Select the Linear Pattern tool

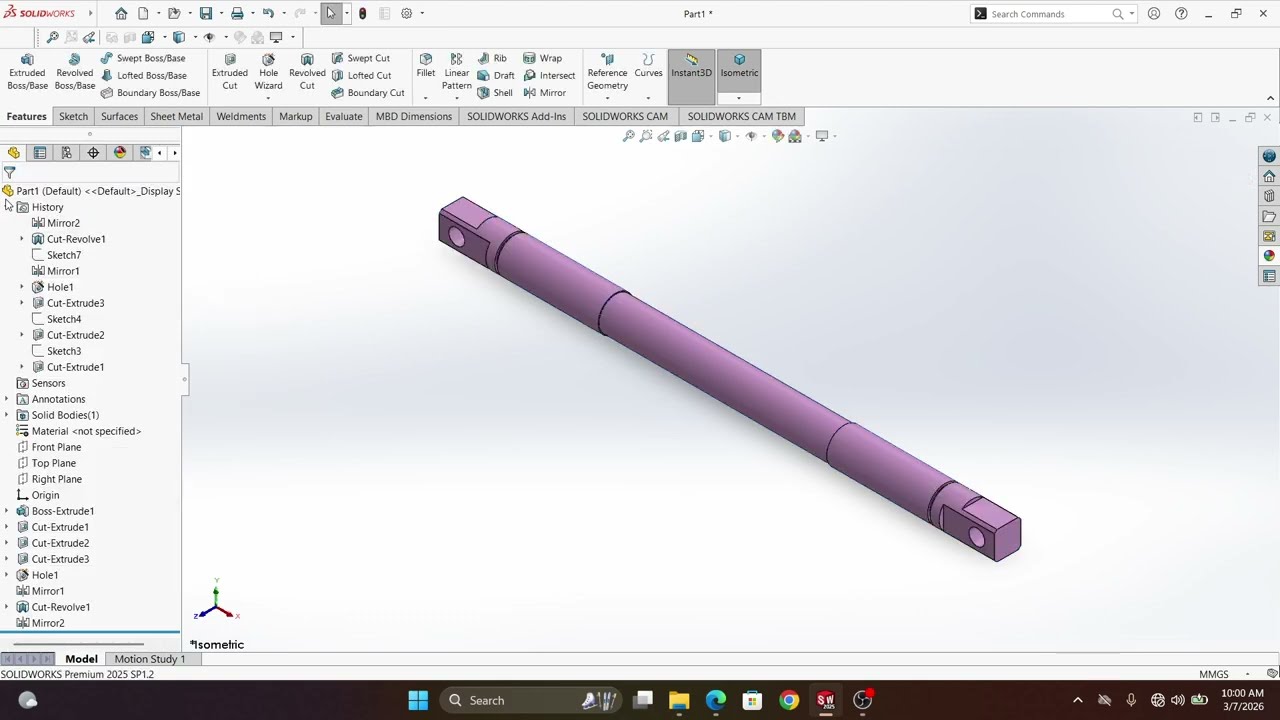click(x=457, y=72)
